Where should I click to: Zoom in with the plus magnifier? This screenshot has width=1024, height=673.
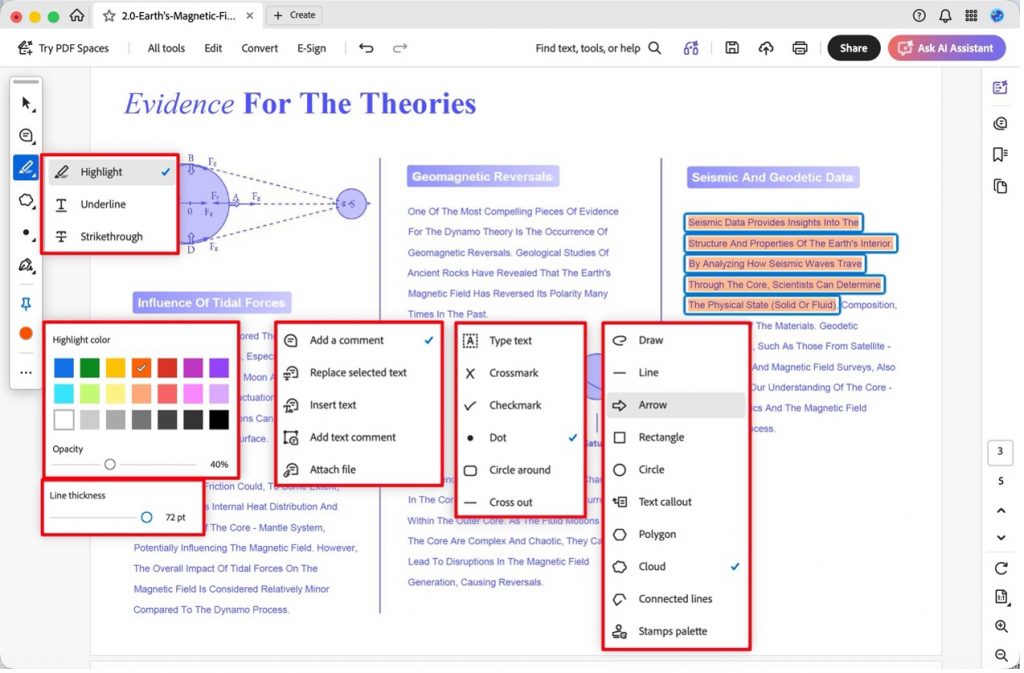pos(1000,627)
